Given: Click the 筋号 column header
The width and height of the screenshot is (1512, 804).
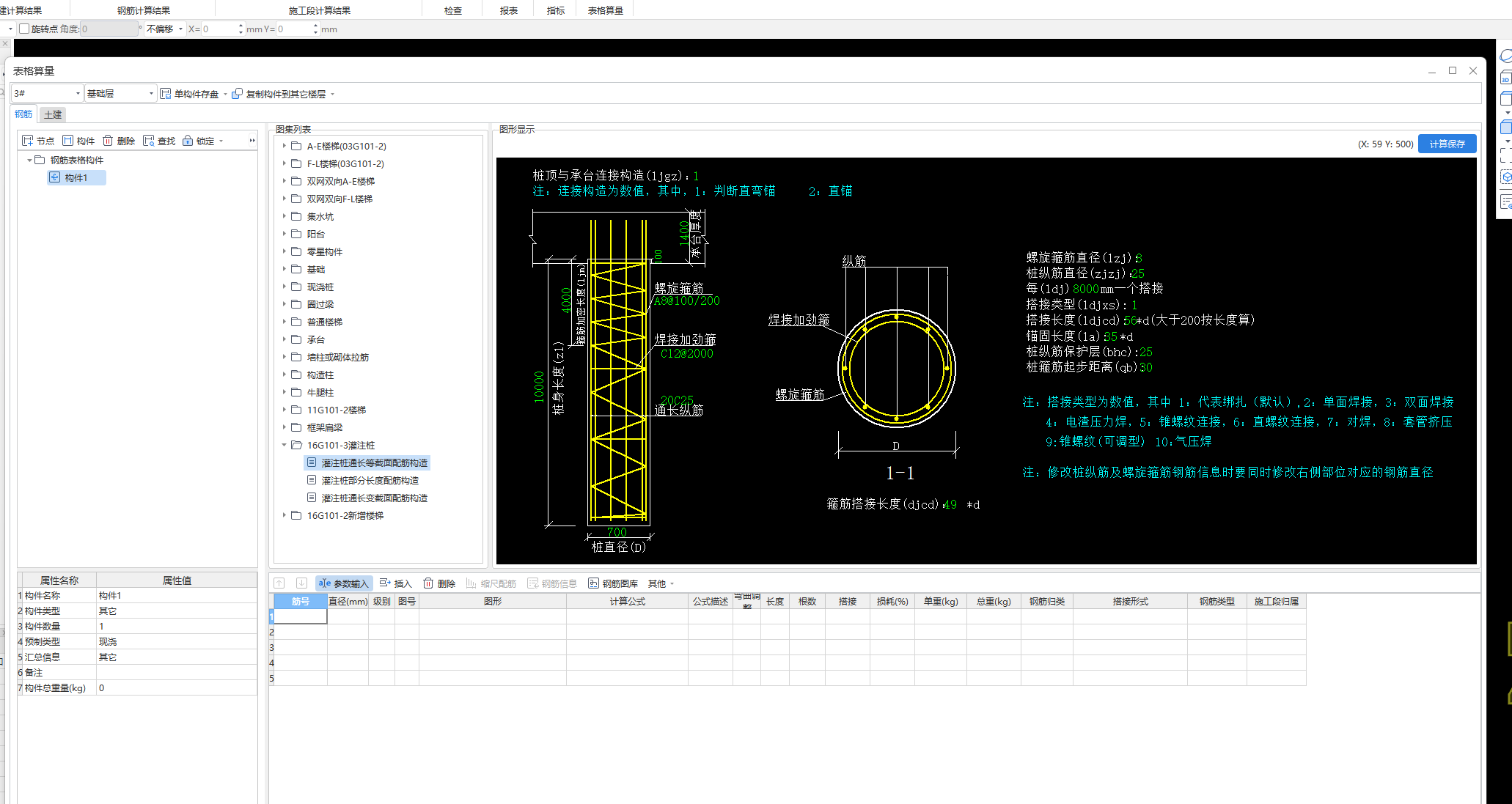Looking at the screenshot, I should (x=301, y=601).
